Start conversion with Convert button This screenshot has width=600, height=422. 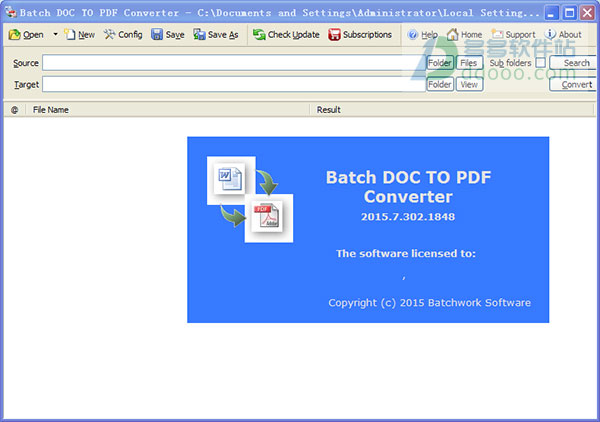pos(573,84)
